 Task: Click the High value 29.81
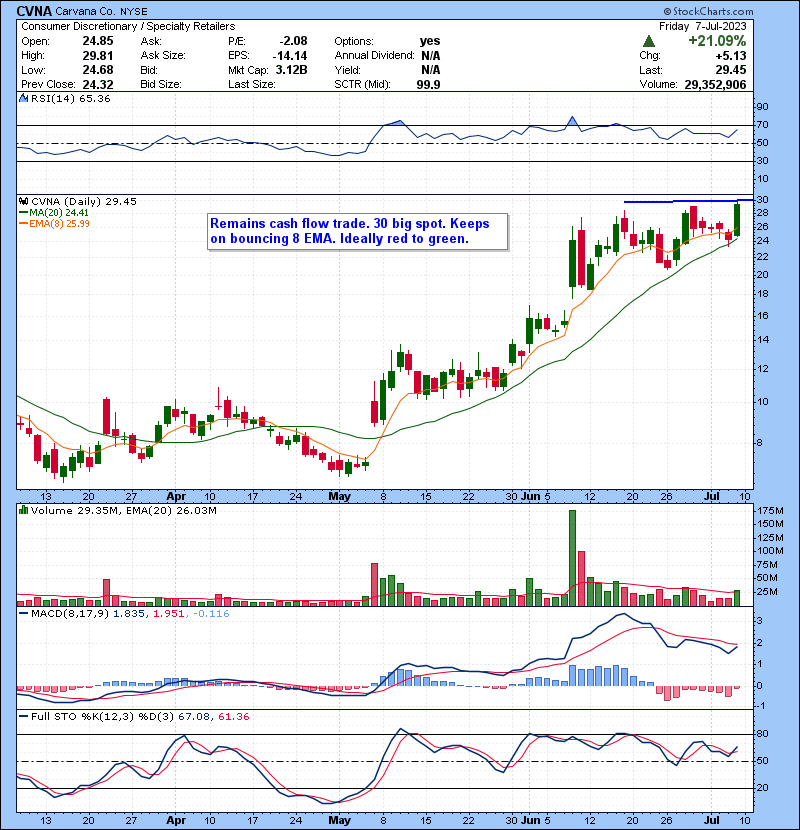coord(98,55)
